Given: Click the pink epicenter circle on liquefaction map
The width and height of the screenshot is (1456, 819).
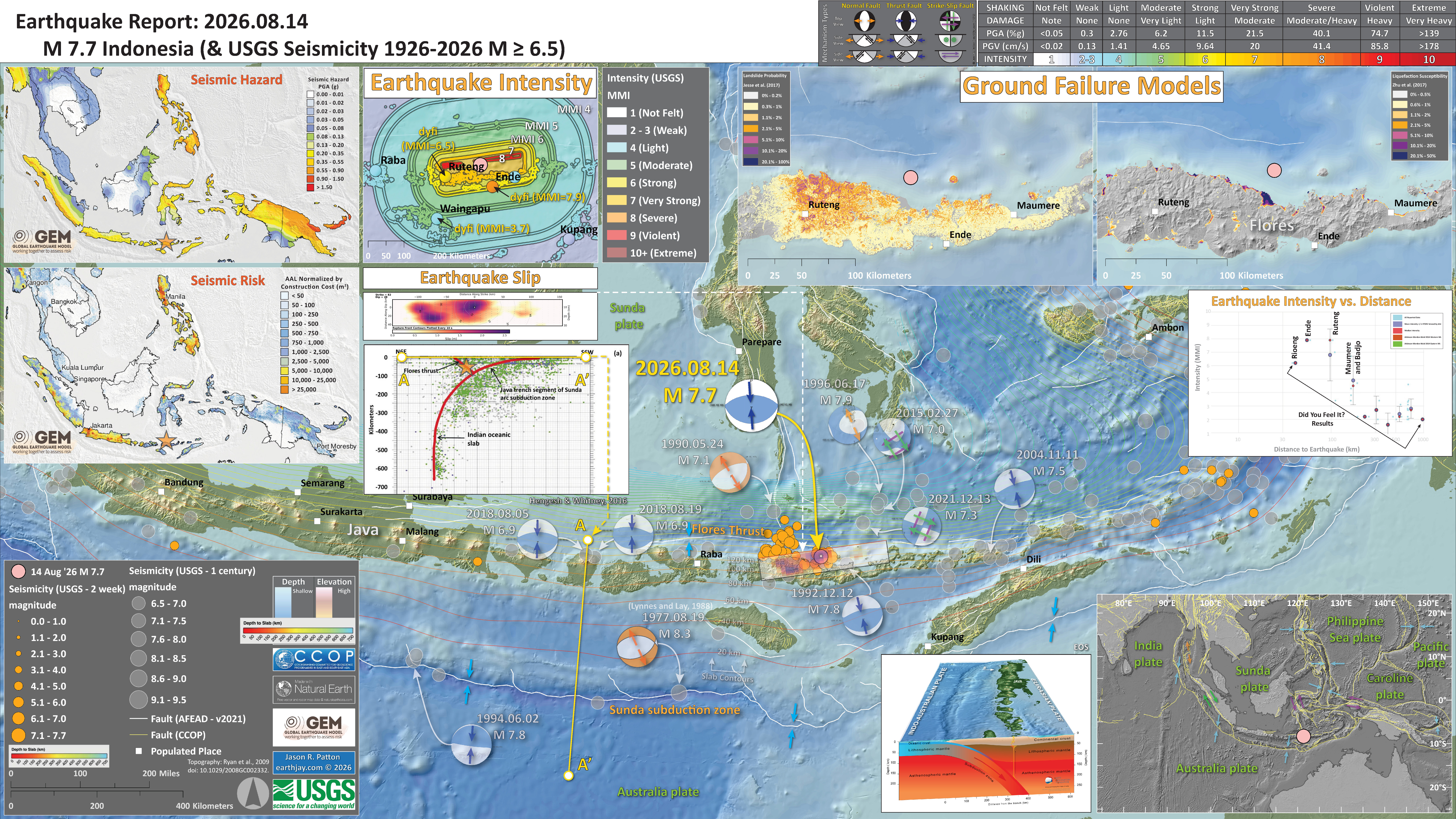Looking at the screenshot, I should tap(1274, 170).
